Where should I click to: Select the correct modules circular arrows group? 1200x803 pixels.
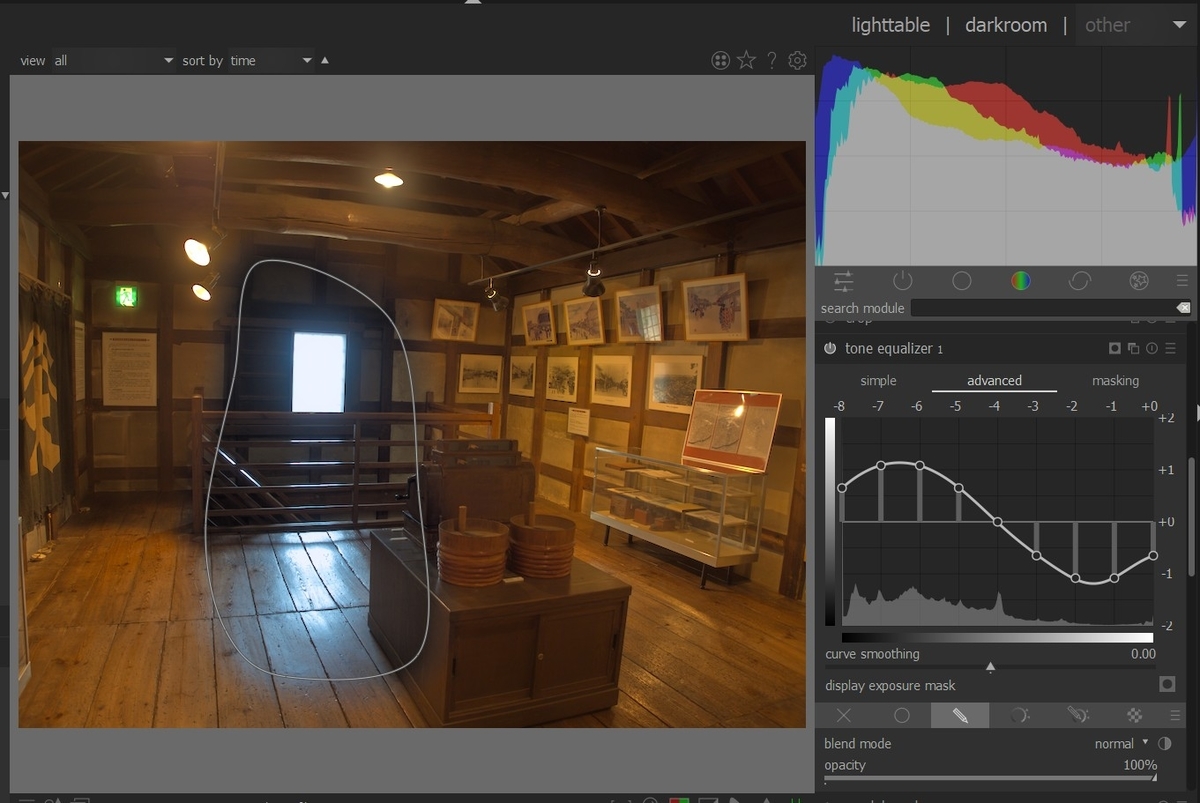click(x=1079, y=282)
